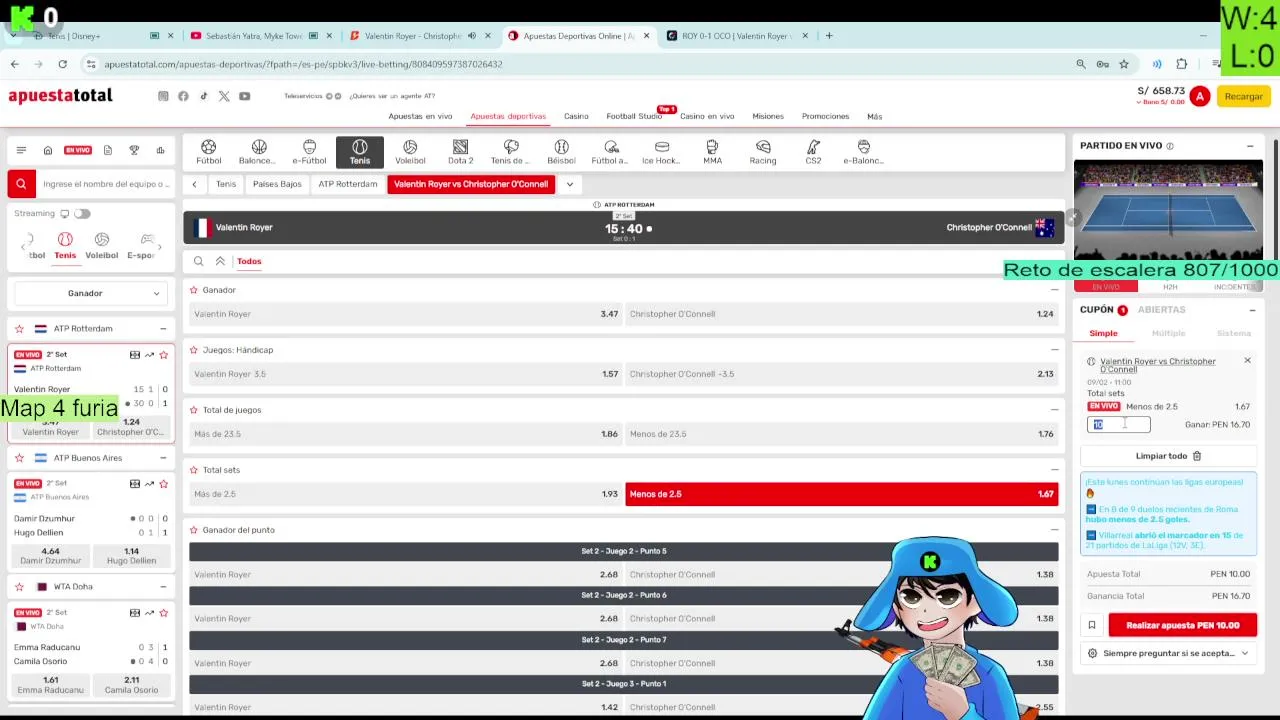
Task: Open the Instagram social icon
Action: pos(163,96)
